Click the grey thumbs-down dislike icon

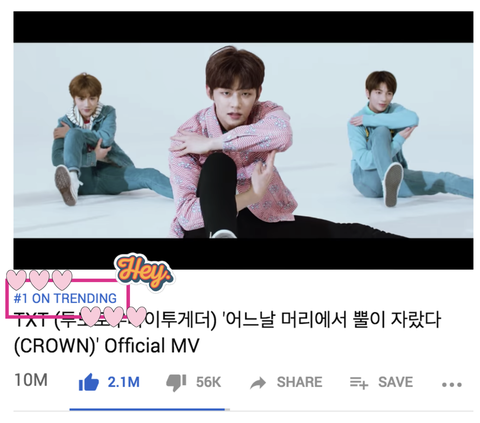click(x=176, y=383)
